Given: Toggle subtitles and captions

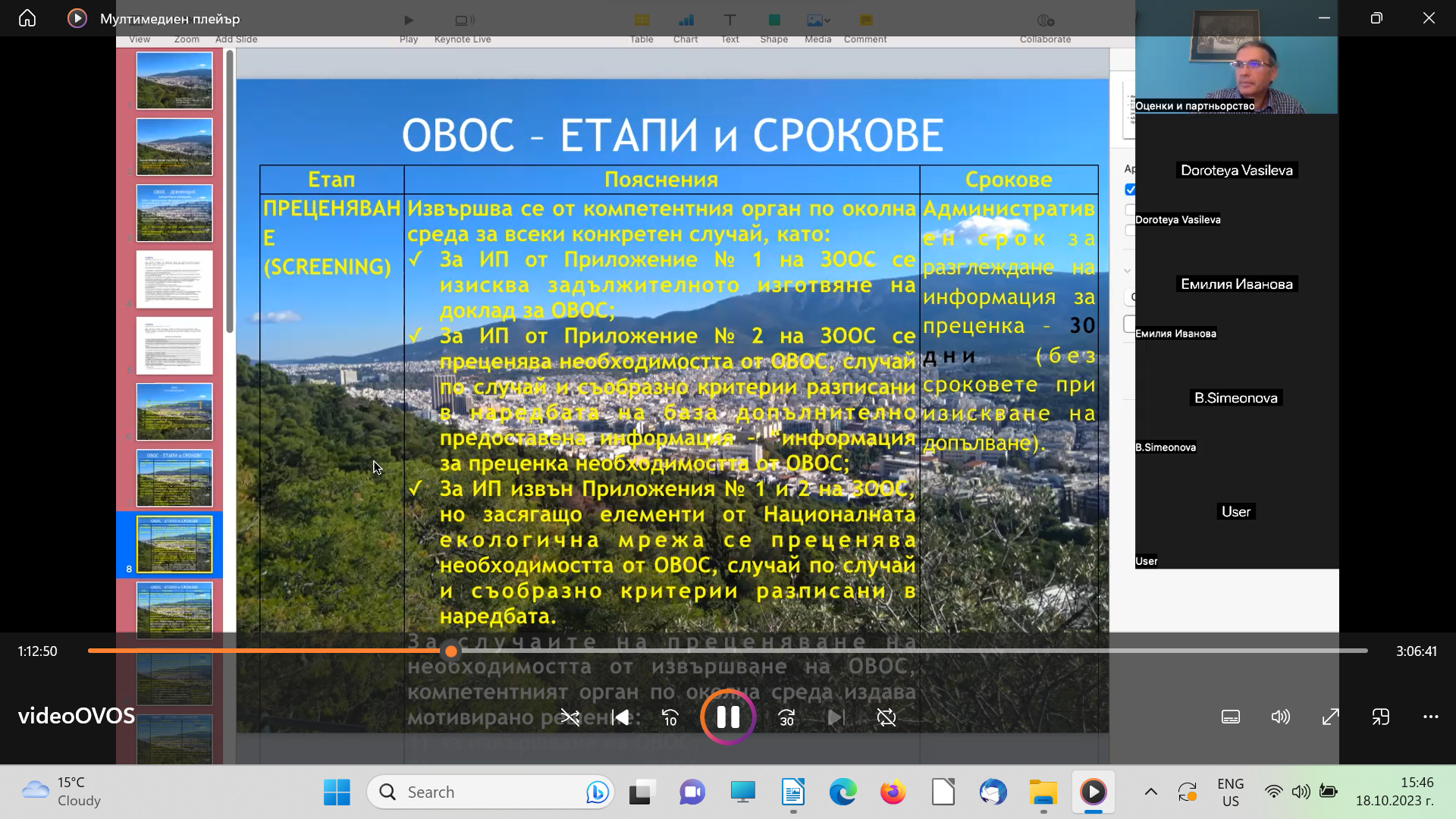Looking at the screenshot, I should pyautogui.click(x=1230, y=717).
